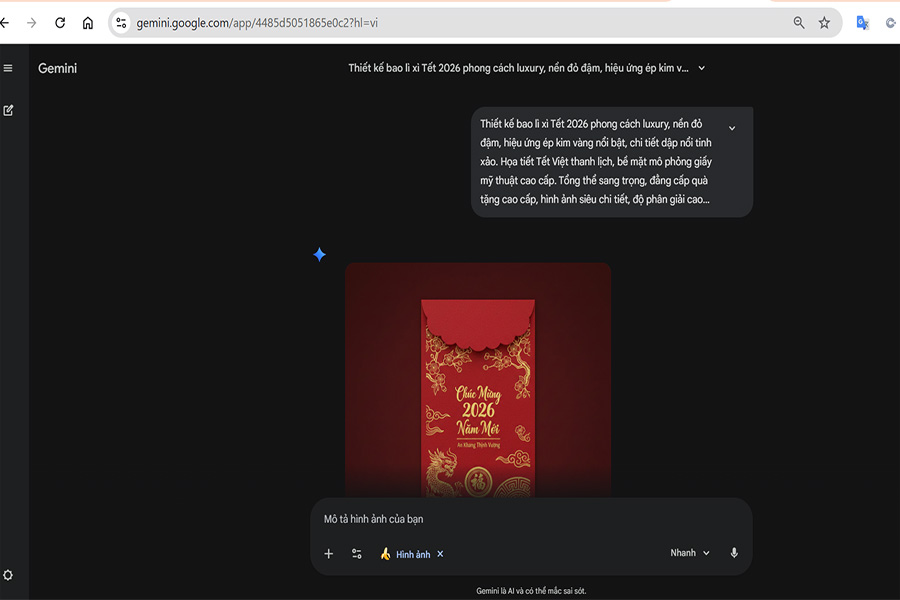Click the microphone voice input icon
Screen dimensions: 900x600
(734, 553)
